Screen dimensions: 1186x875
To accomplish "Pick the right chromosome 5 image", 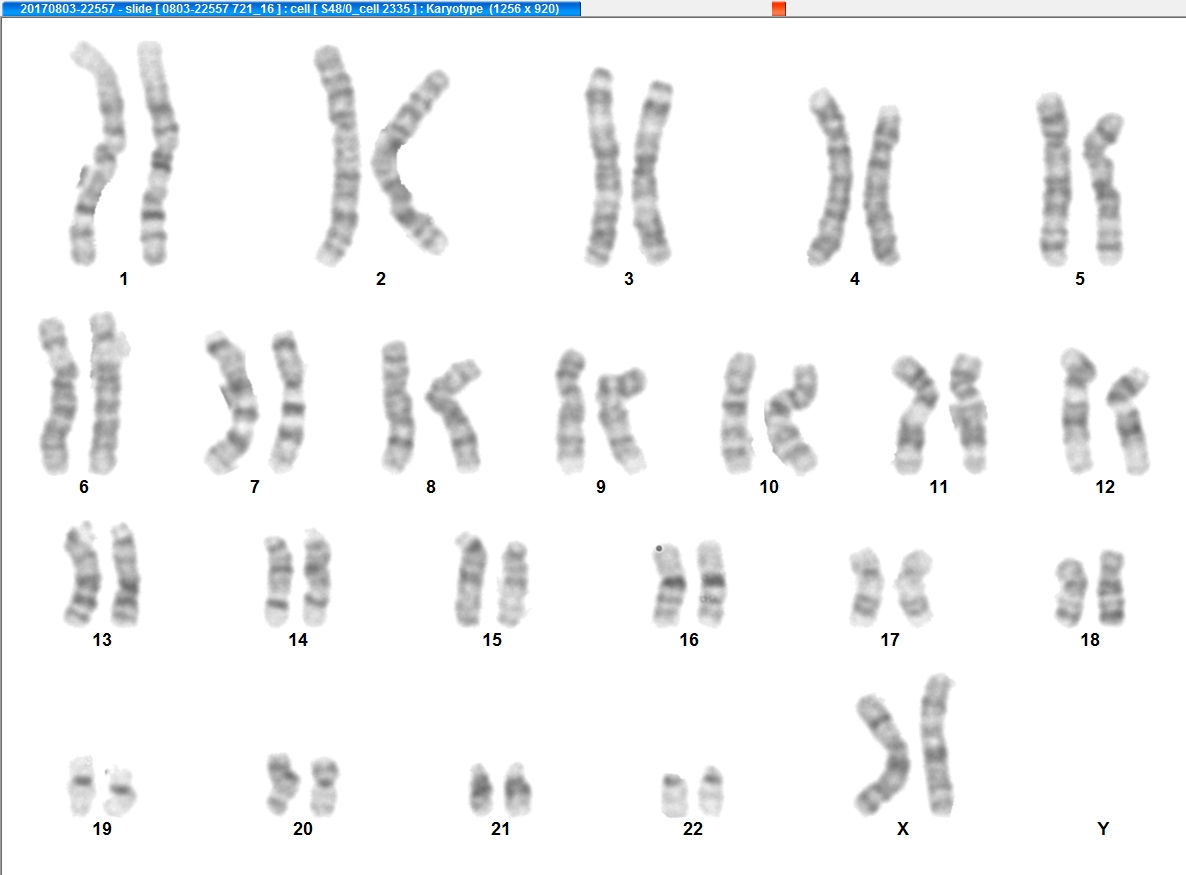I will [1104, 188].
